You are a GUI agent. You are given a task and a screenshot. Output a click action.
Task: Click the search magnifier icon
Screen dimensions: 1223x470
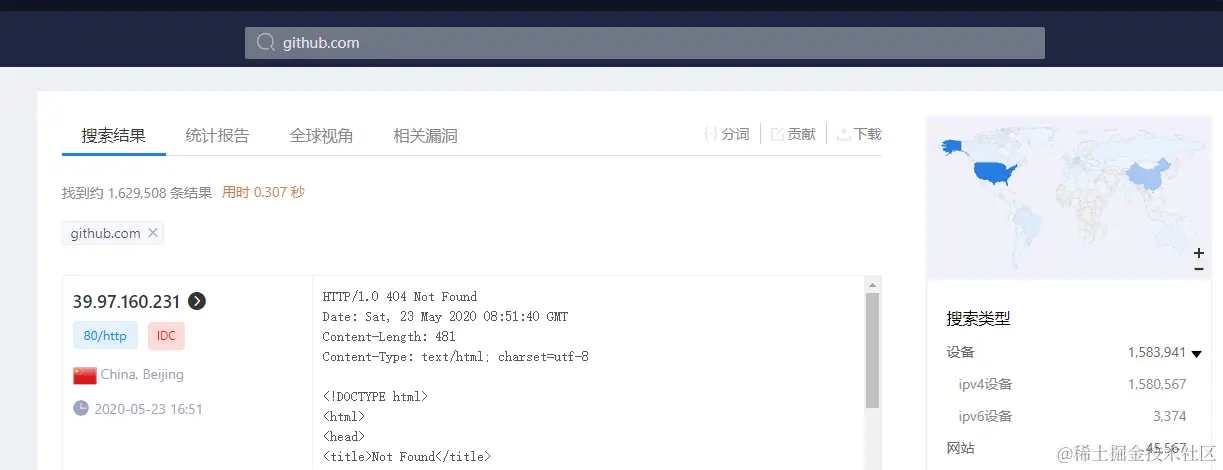point(266,43)
